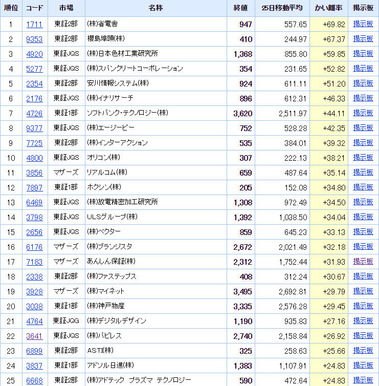This screenshot has width=379, height=386.
Task: Open stock code 2176 link
Action: [34, 99]
